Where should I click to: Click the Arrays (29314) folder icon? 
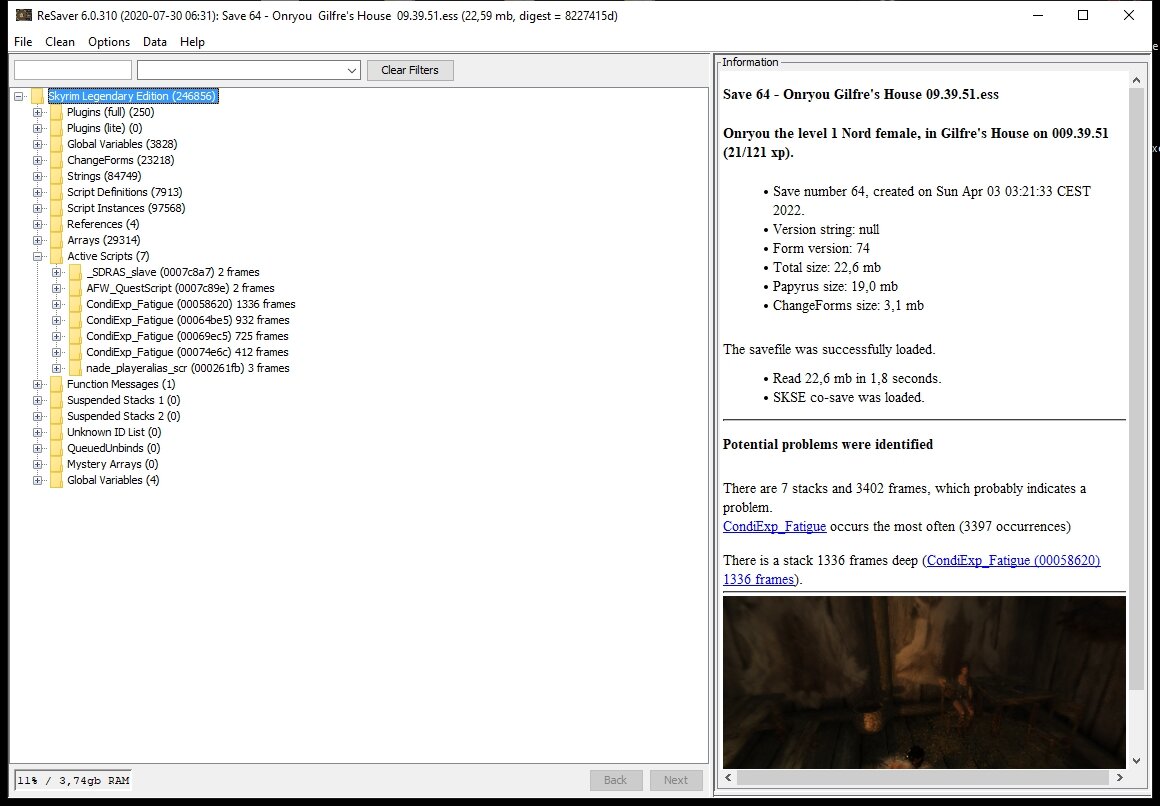(x=56, y=241)
